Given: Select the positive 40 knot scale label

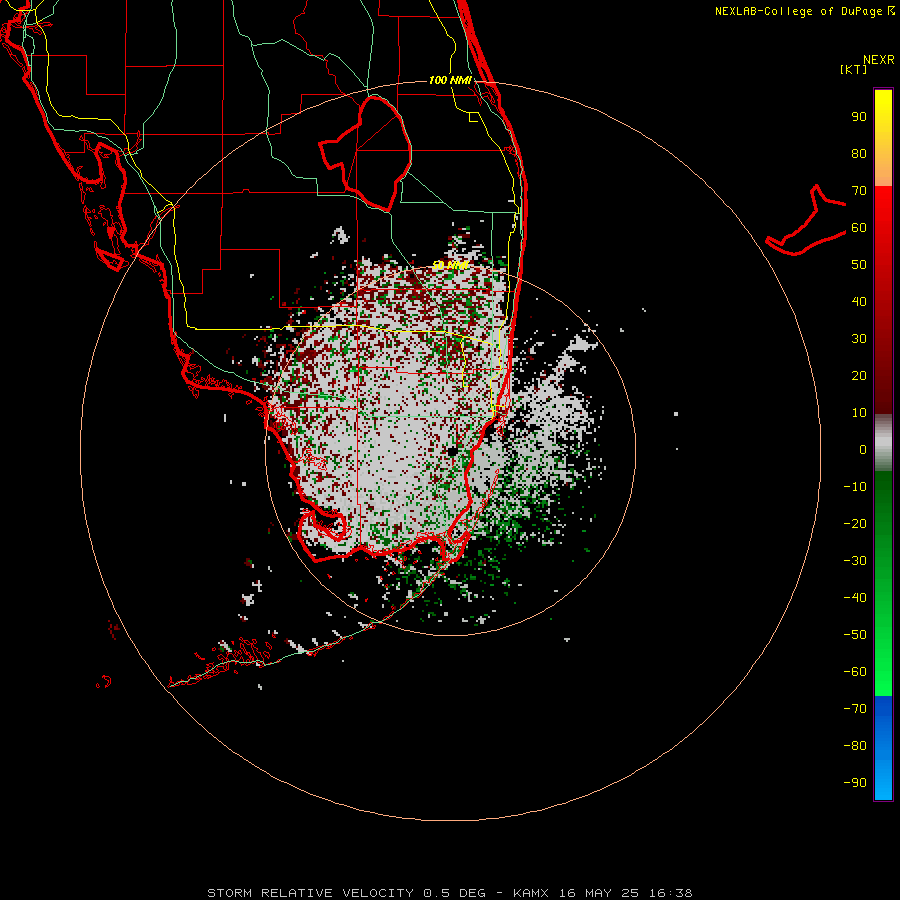Looking at the screenshot, I should 859,301.
